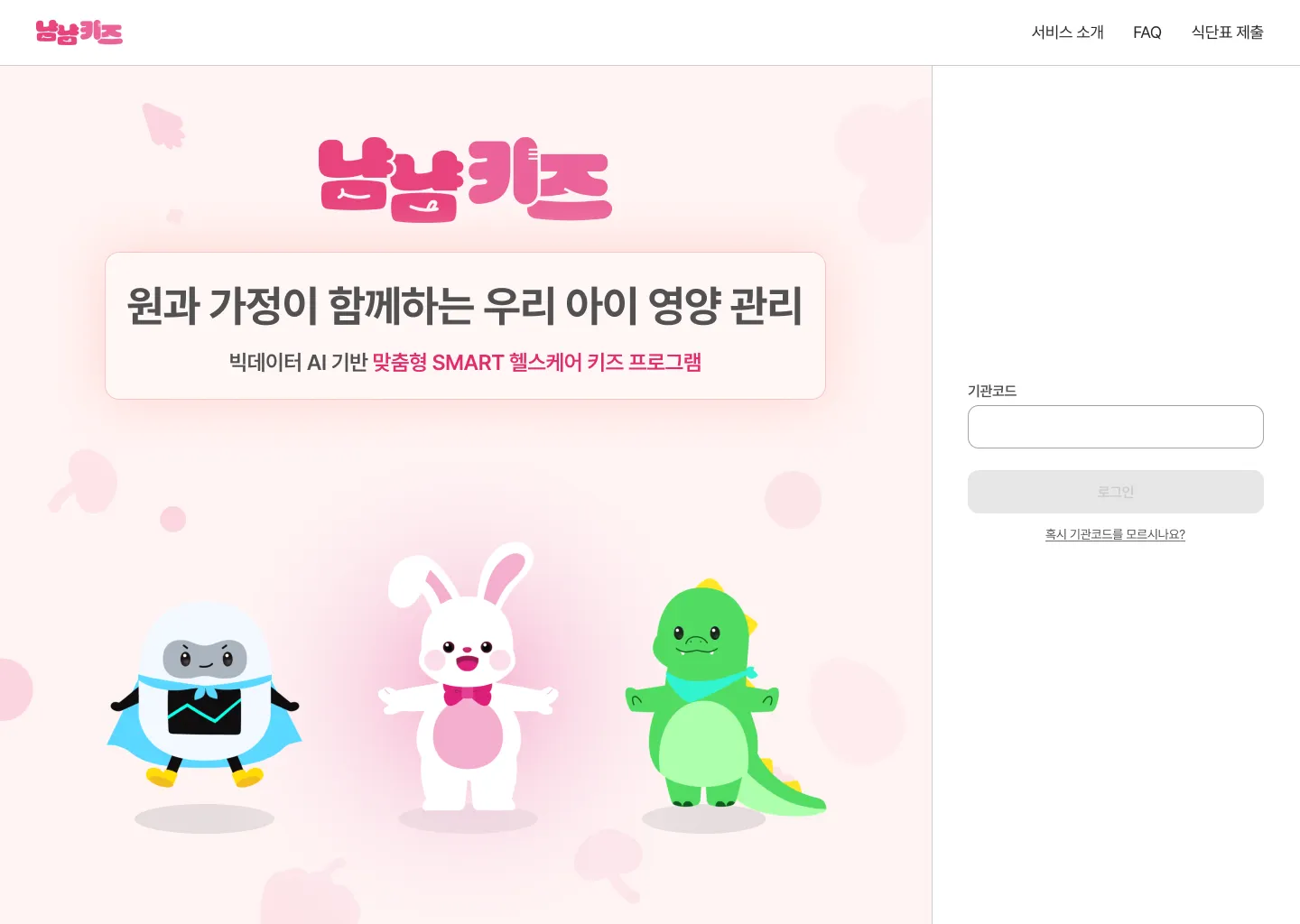The width and height of the screenshot is (1300, 924).
Task: Click the headline 원과 가정이 함께하는 우리 아이 영양 관리
Action: point(465,305)
